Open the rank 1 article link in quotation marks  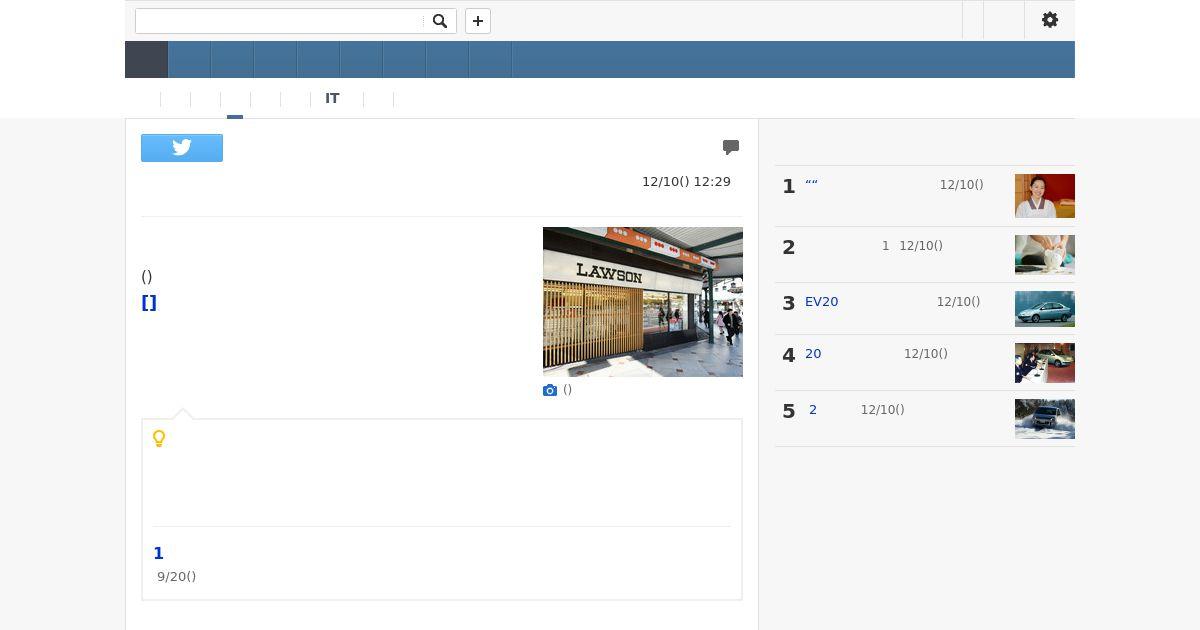point(812,185)
